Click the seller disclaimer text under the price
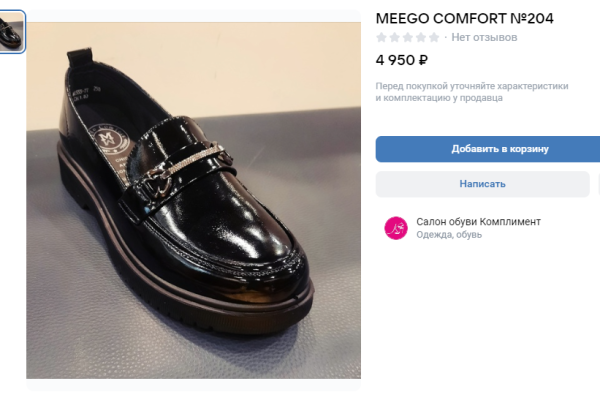 [x=472, y=92]
